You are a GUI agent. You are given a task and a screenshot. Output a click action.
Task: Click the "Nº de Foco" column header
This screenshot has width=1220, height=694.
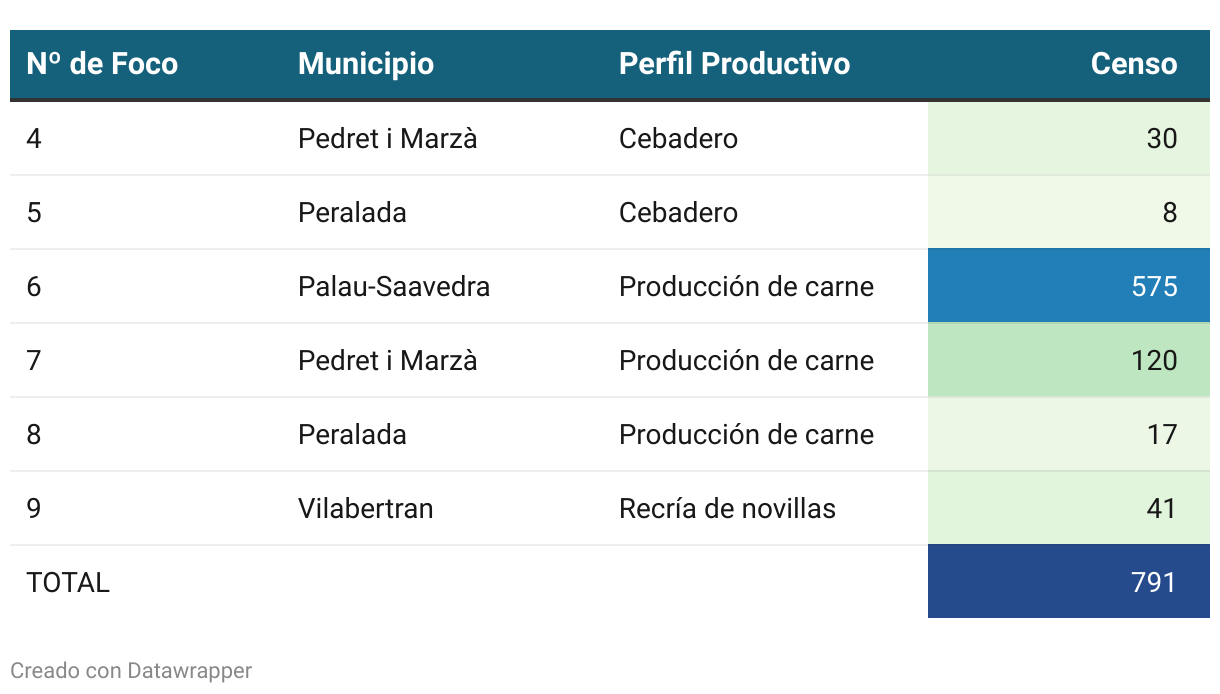point(102,64)
